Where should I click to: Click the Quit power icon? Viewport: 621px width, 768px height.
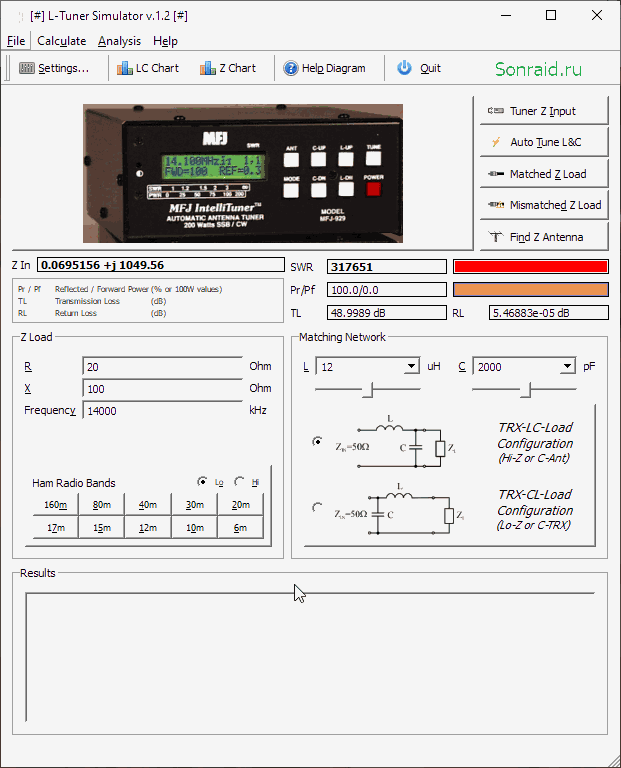[405, 68]
